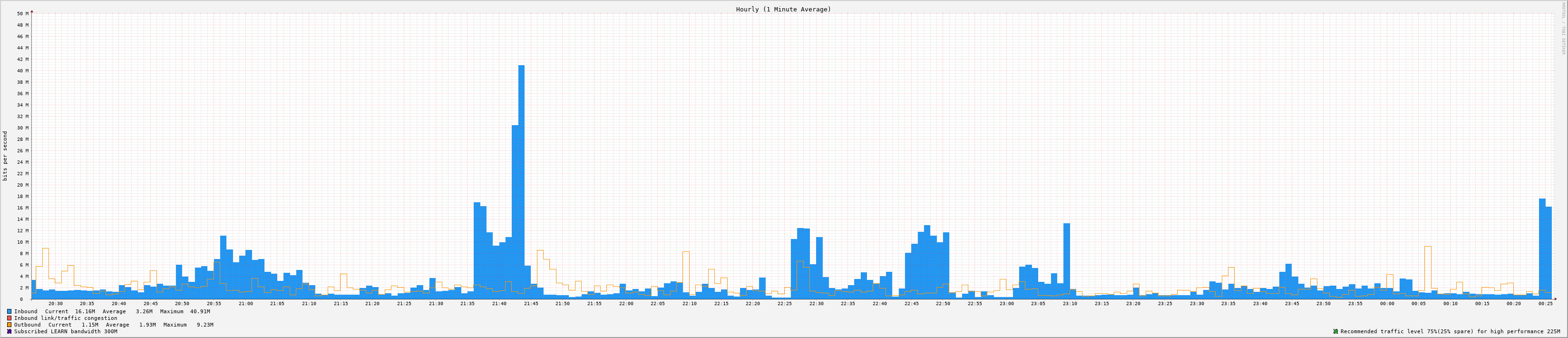Click the blue Inbound legend swatch
Viewport: 1568px width, 338px height.
pos(9,311)
